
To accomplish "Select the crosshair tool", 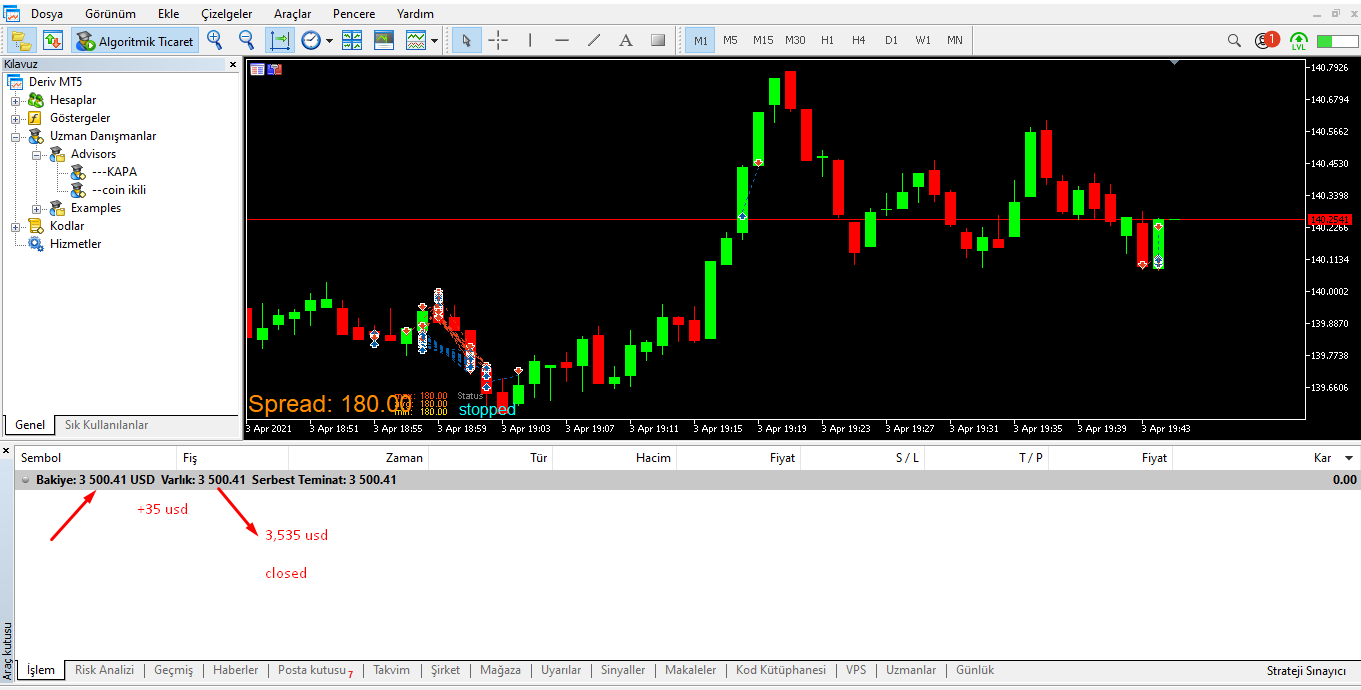I will pos(498,40).
